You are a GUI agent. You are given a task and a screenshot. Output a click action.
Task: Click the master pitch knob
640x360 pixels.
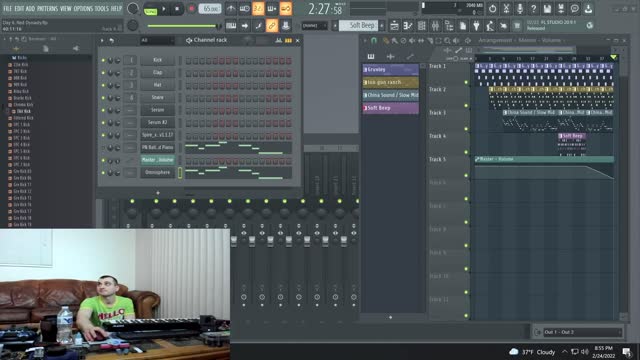tap(133, 26)
